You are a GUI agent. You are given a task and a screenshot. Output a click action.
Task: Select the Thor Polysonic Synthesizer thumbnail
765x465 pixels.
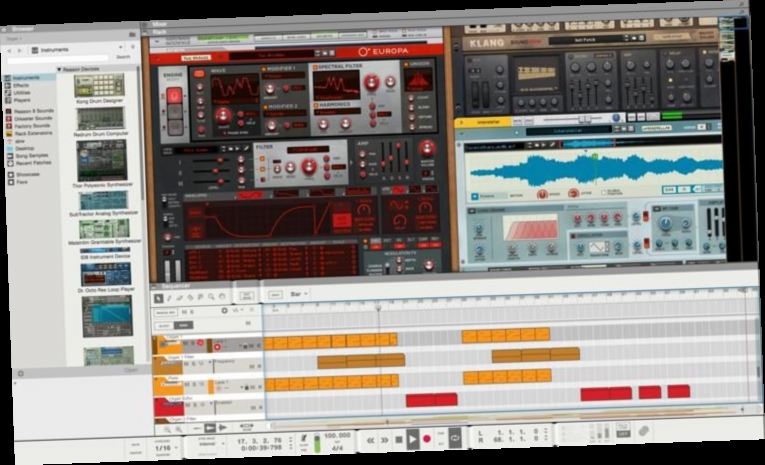point(102,161)
